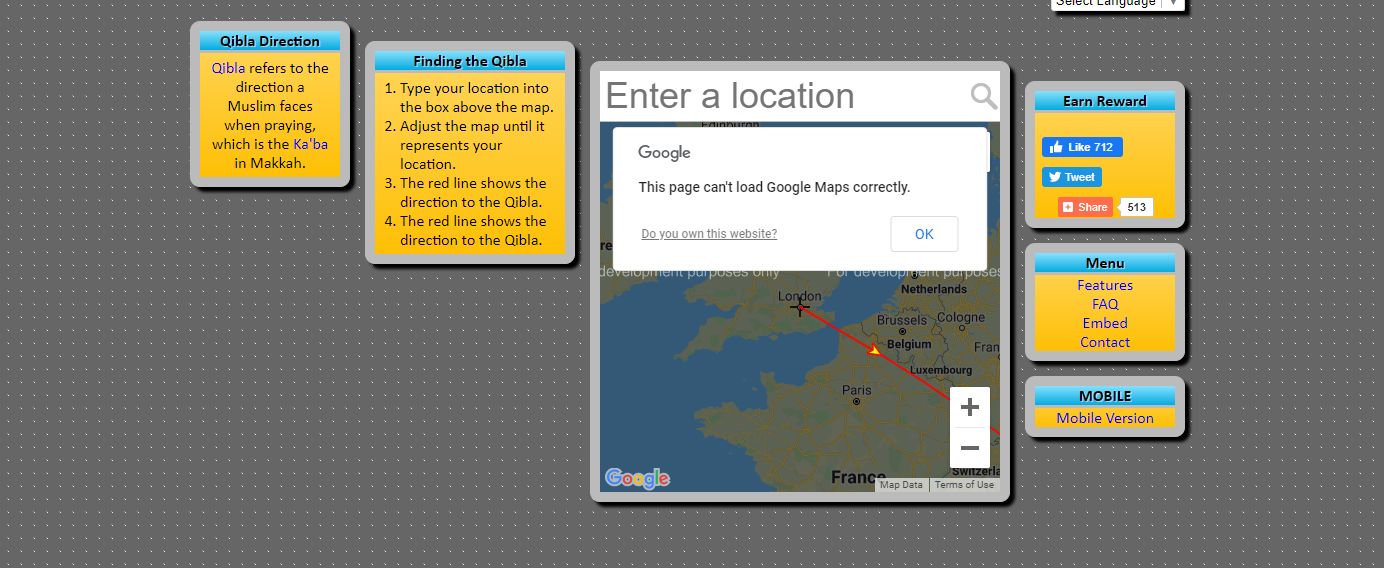Click the share count 513
This screenshot has width=1384, height=568.
pos(1136,207)
